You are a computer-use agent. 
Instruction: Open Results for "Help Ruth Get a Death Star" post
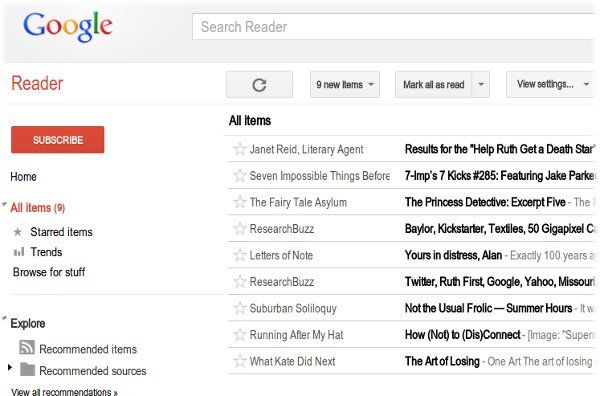pyautogui.click(x=500, y=149)
